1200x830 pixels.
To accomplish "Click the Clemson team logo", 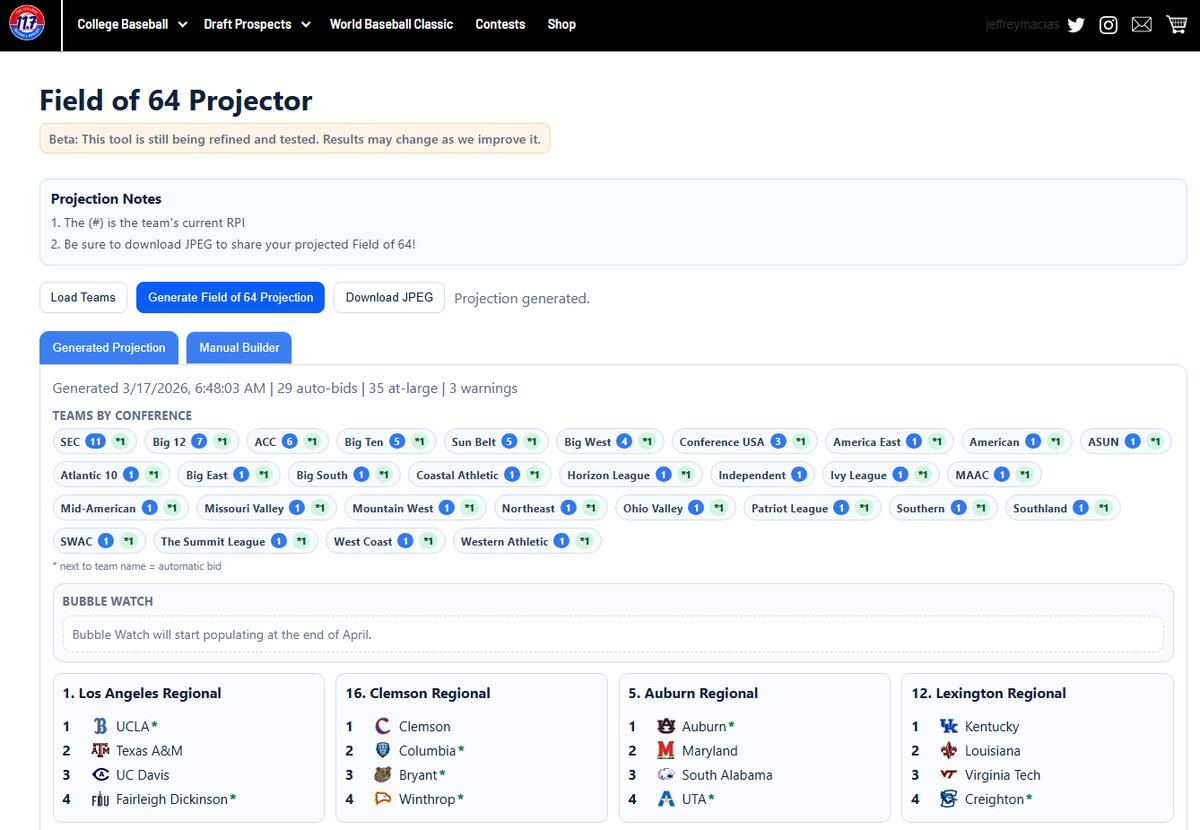I will pyautogui.click(x=383, y=727).
